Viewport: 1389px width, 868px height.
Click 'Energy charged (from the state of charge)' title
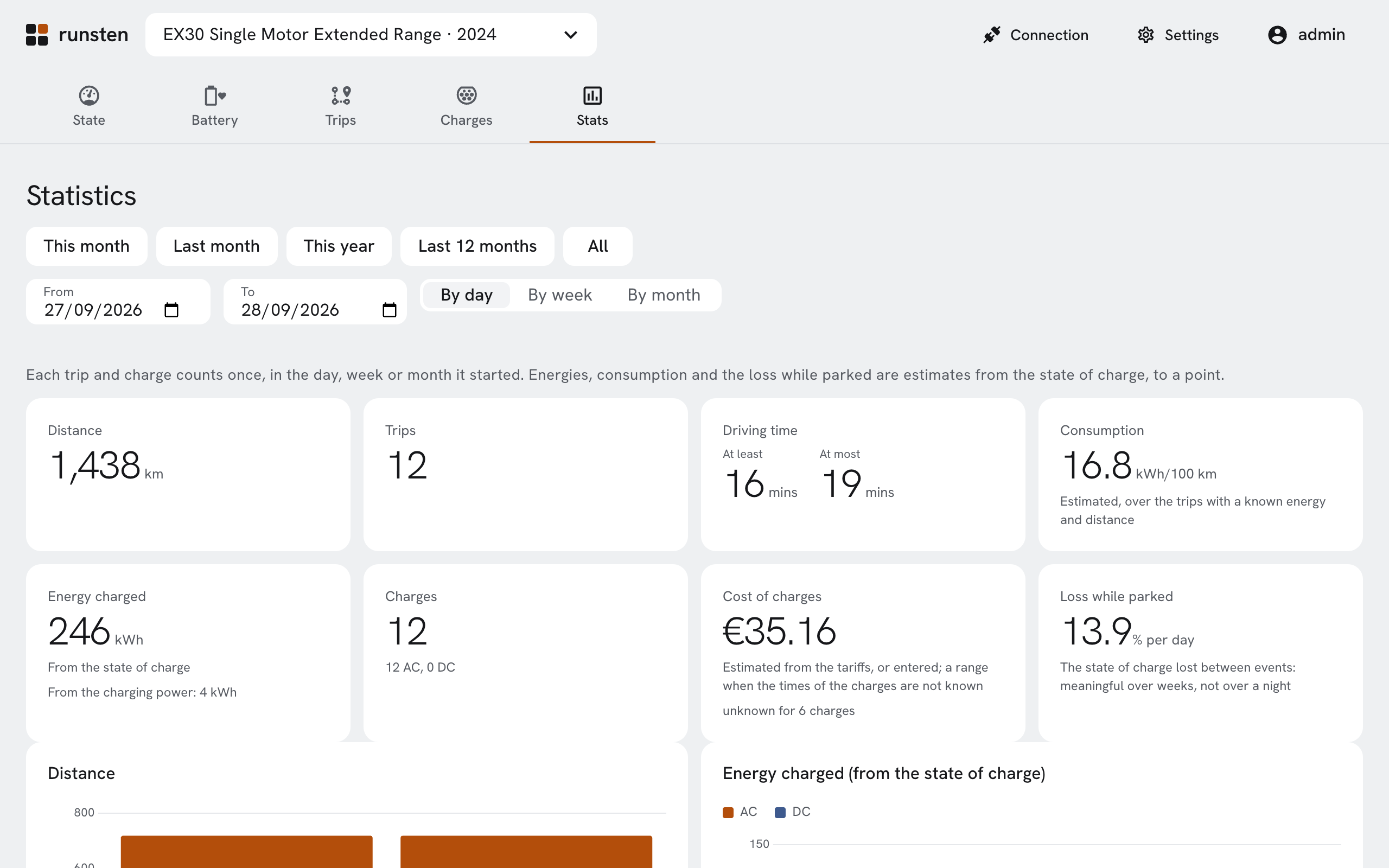coord(884,773)
